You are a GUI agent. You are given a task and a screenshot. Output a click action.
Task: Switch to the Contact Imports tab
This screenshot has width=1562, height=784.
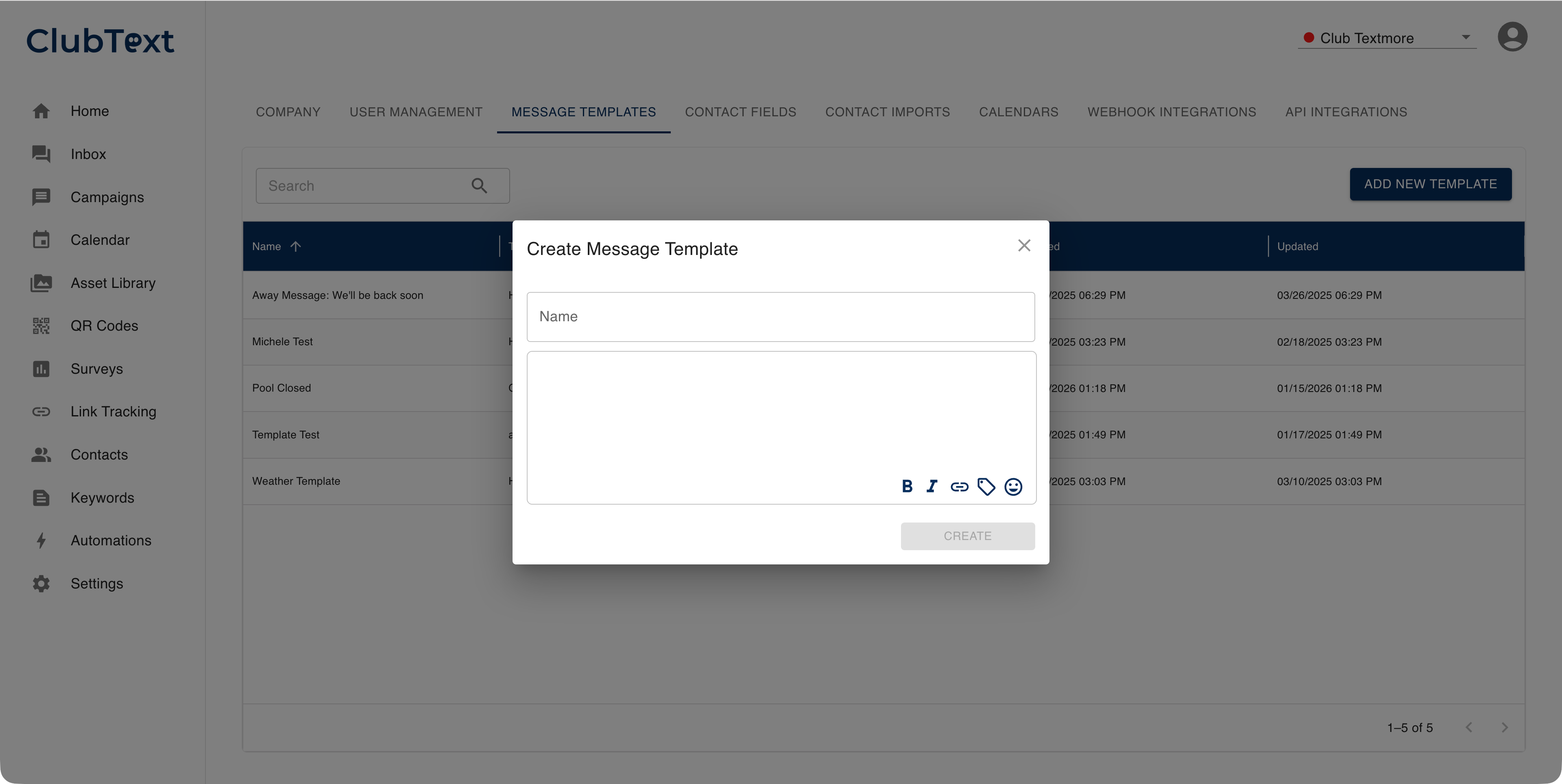tap(887, 112)
